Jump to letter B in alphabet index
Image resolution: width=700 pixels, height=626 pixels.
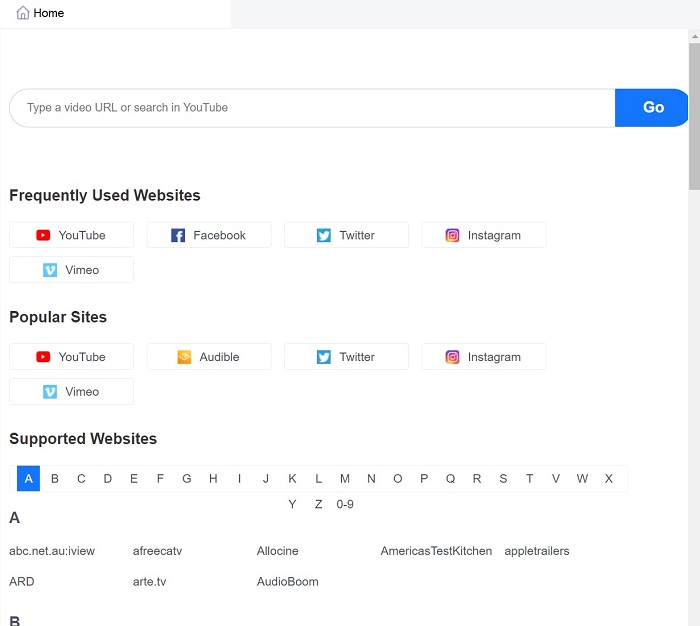tap(55, 479)
